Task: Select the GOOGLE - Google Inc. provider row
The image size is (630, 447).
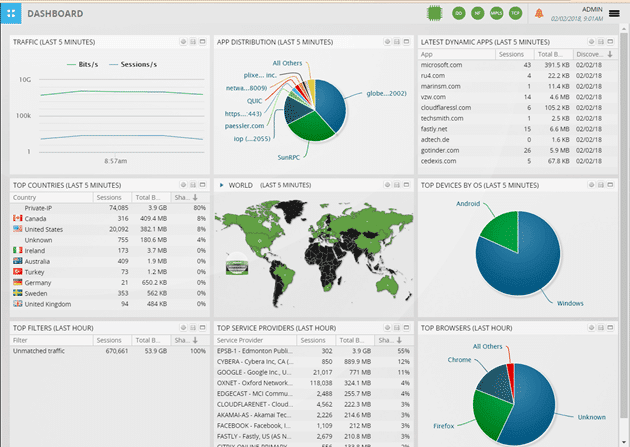Action: [x=313, y=372]
